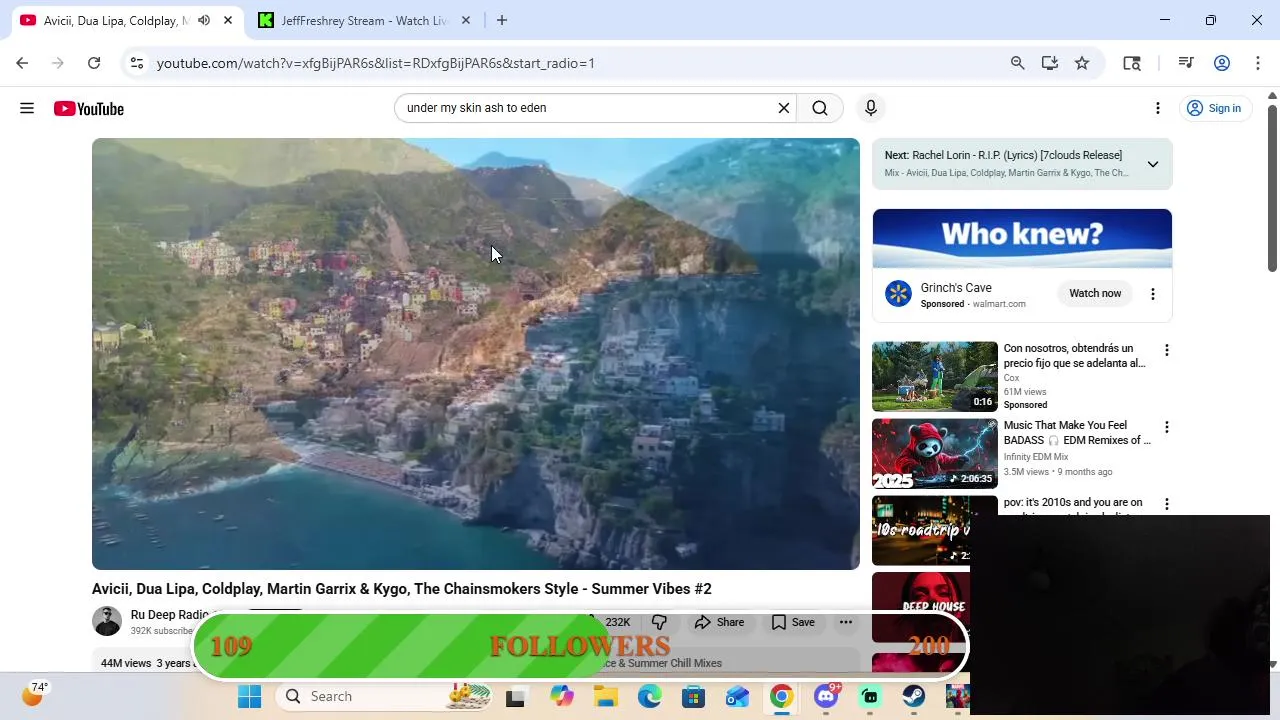The image size is (1280, 720).
Task: Open Discord from the taskbar
Action: [x=826, y=696]
